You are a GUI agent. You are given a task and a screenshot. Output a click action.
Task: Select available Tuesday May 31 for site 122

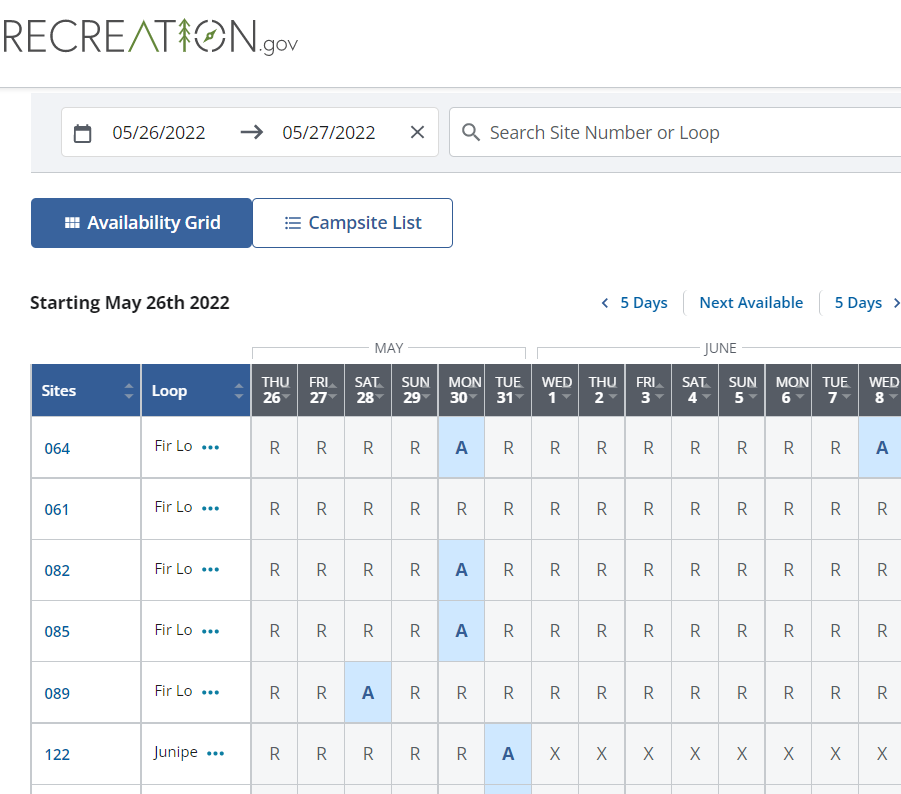click(508, 754)
